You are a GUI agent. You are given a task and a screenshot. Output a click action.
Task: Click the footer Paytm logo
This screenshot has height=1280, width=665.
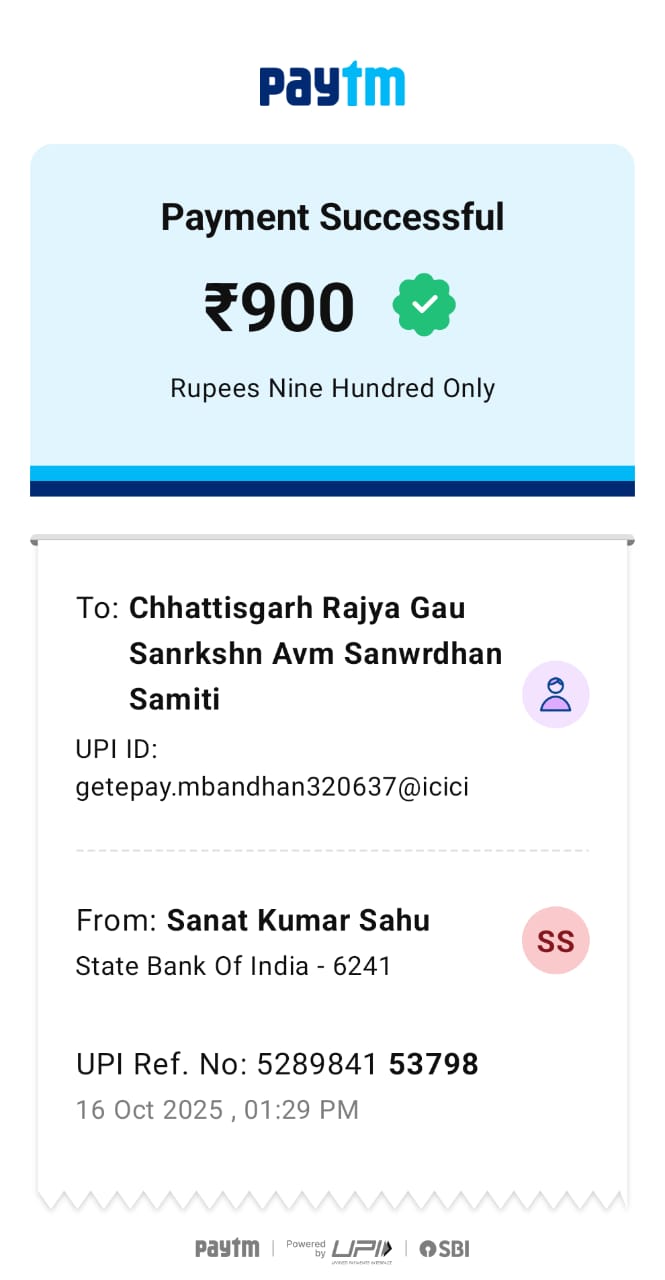tap(227, 1248)
